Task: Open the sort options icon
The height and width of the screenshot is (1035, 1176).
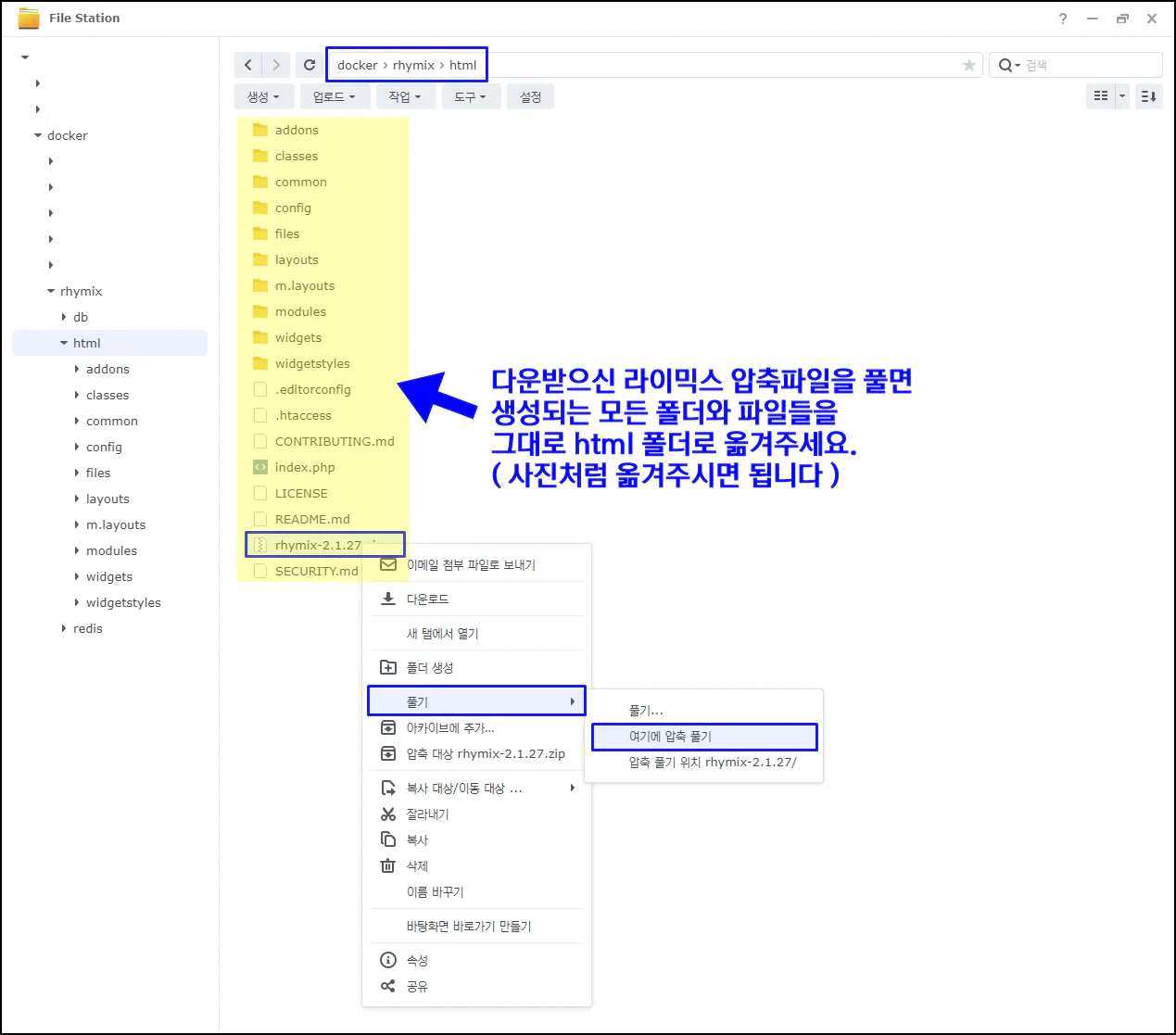Action: [1148, 96]
